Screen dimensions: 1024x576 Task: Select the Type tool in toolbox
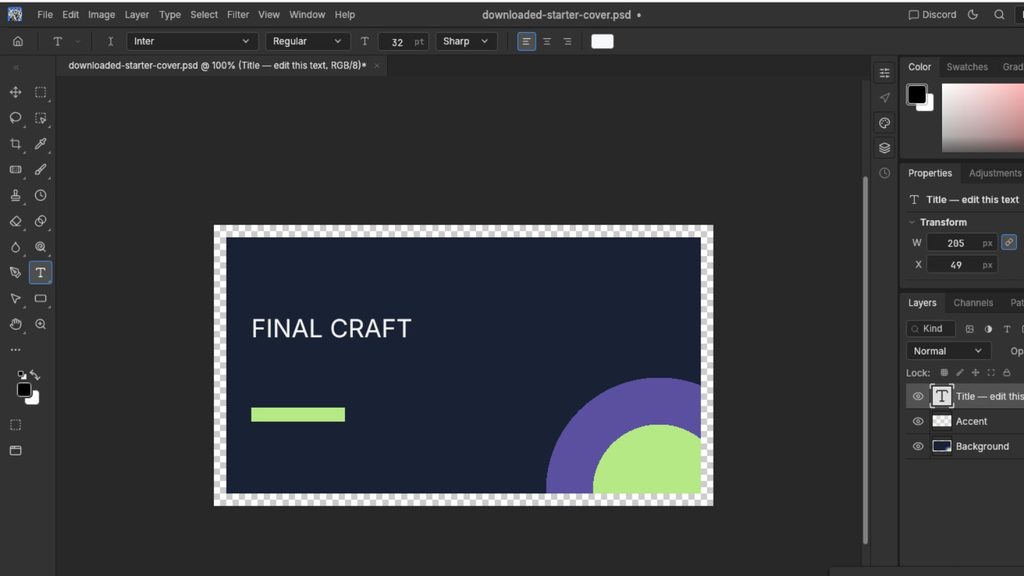click(40, 272)
